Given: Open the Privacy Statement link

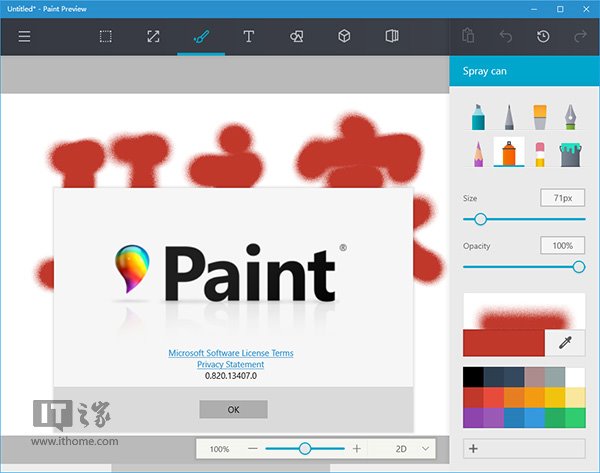Looking at the screenshot, I should pyautogui.click(x=230, y=364).
